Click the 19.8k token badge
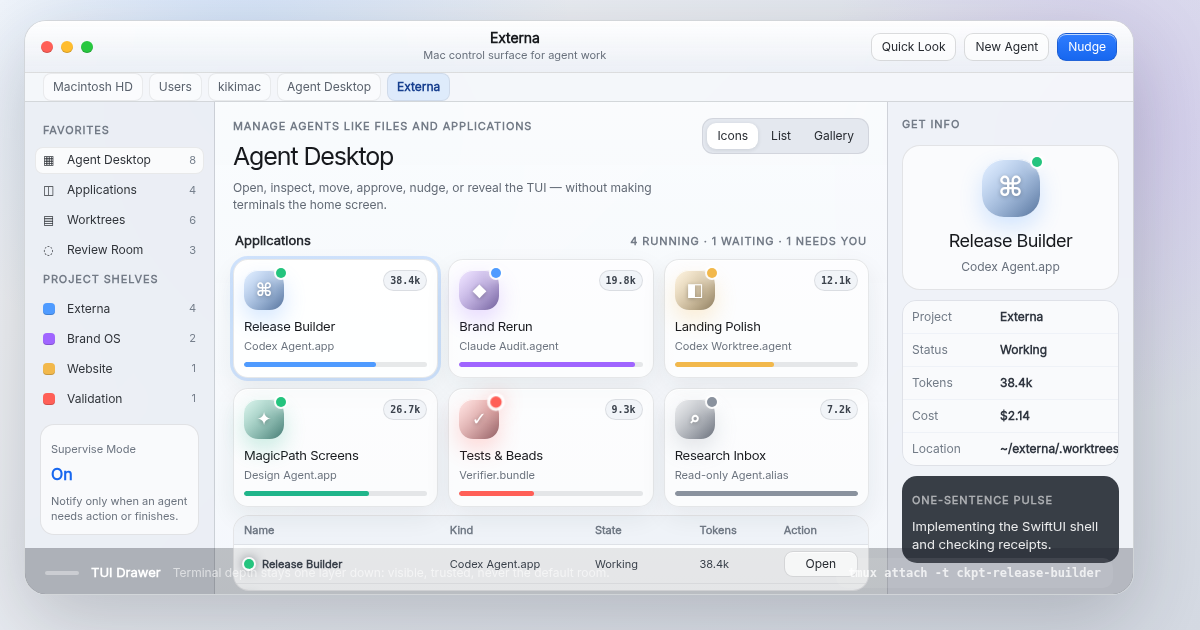 point(621,281)
